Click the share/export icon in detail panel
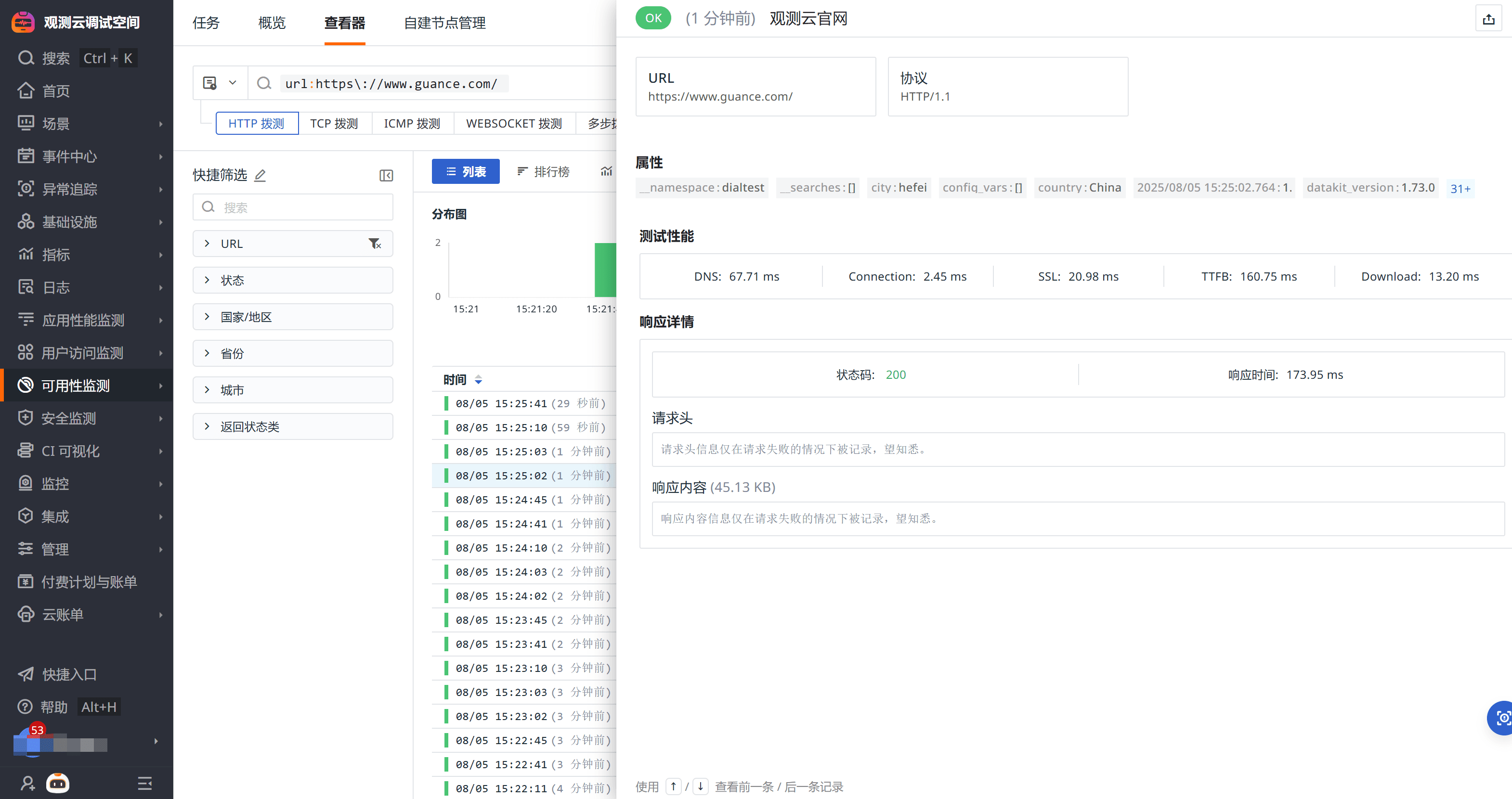Screen dimensions: 1512x799 [x=1488, y=19]
